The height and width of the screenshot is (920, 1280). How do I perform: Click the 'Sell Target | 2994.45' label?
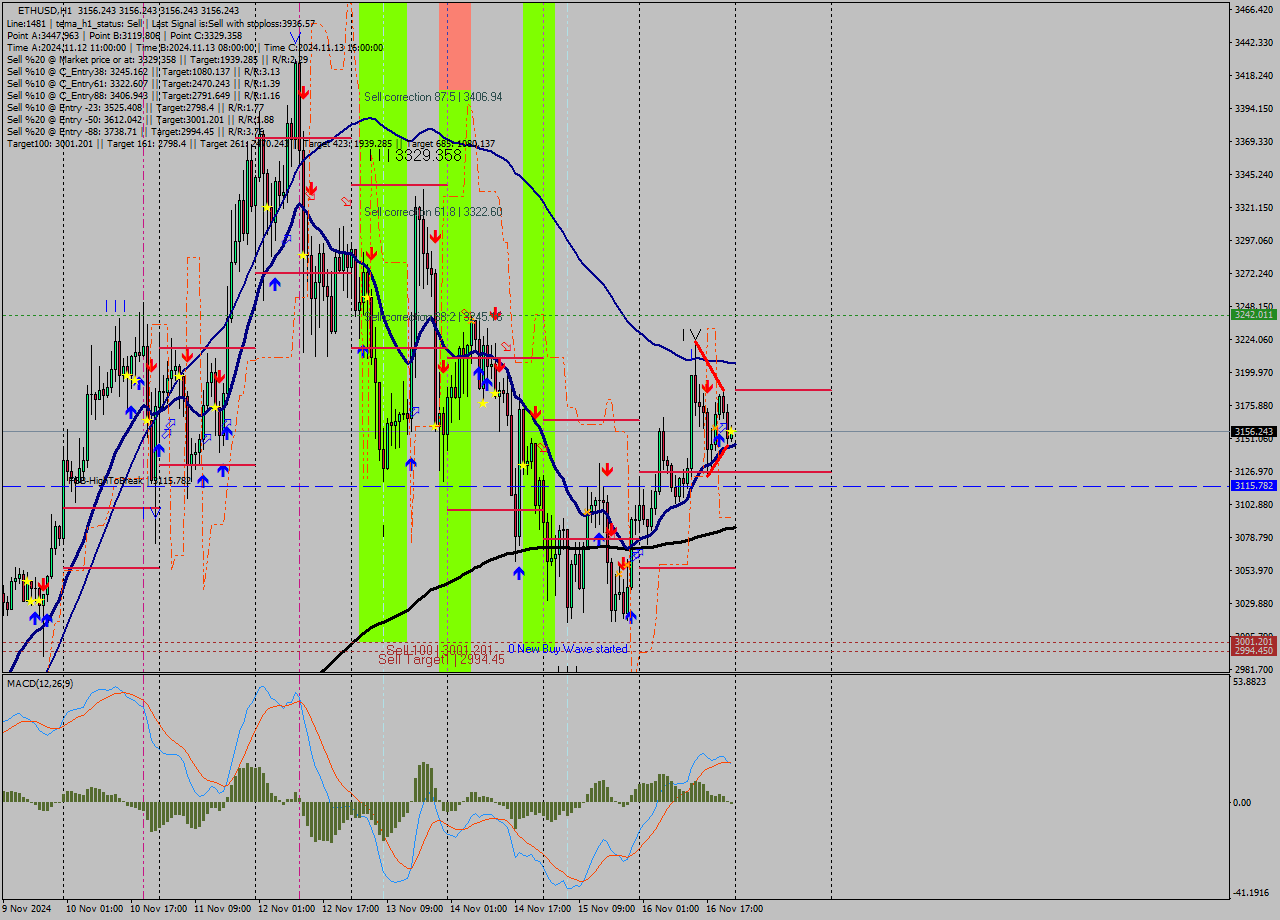(441, 659)
